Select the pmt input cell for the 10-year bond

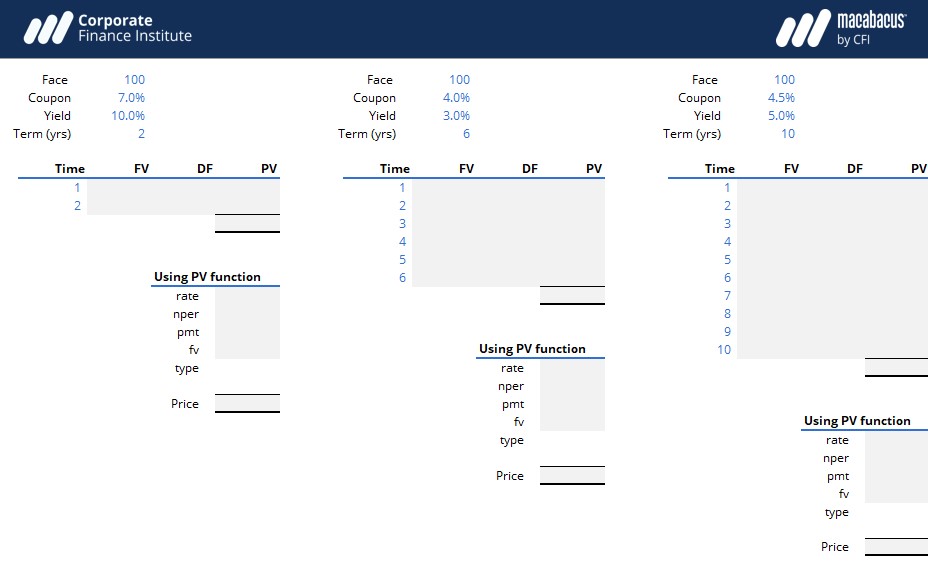tap(896, 476)
